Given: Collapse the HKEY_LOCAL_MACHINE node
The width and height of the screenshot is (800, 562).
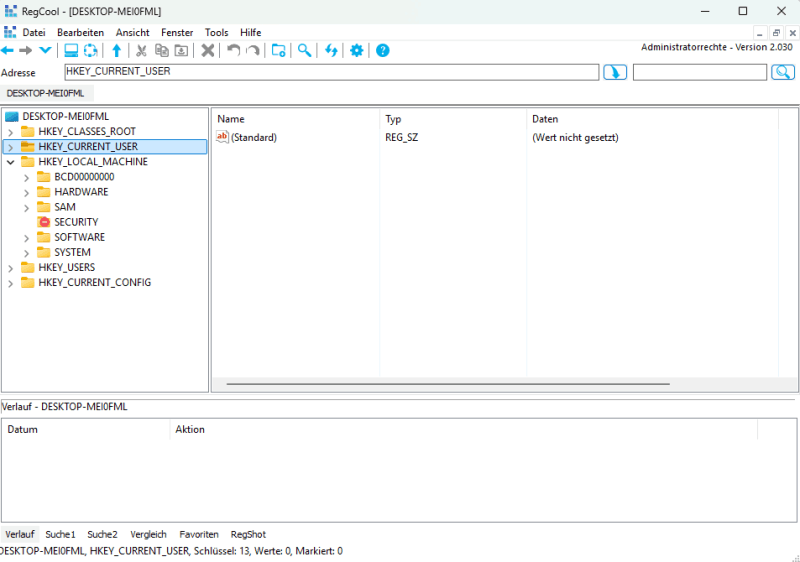Looking at the screenshot, I should tap(11, 162).
